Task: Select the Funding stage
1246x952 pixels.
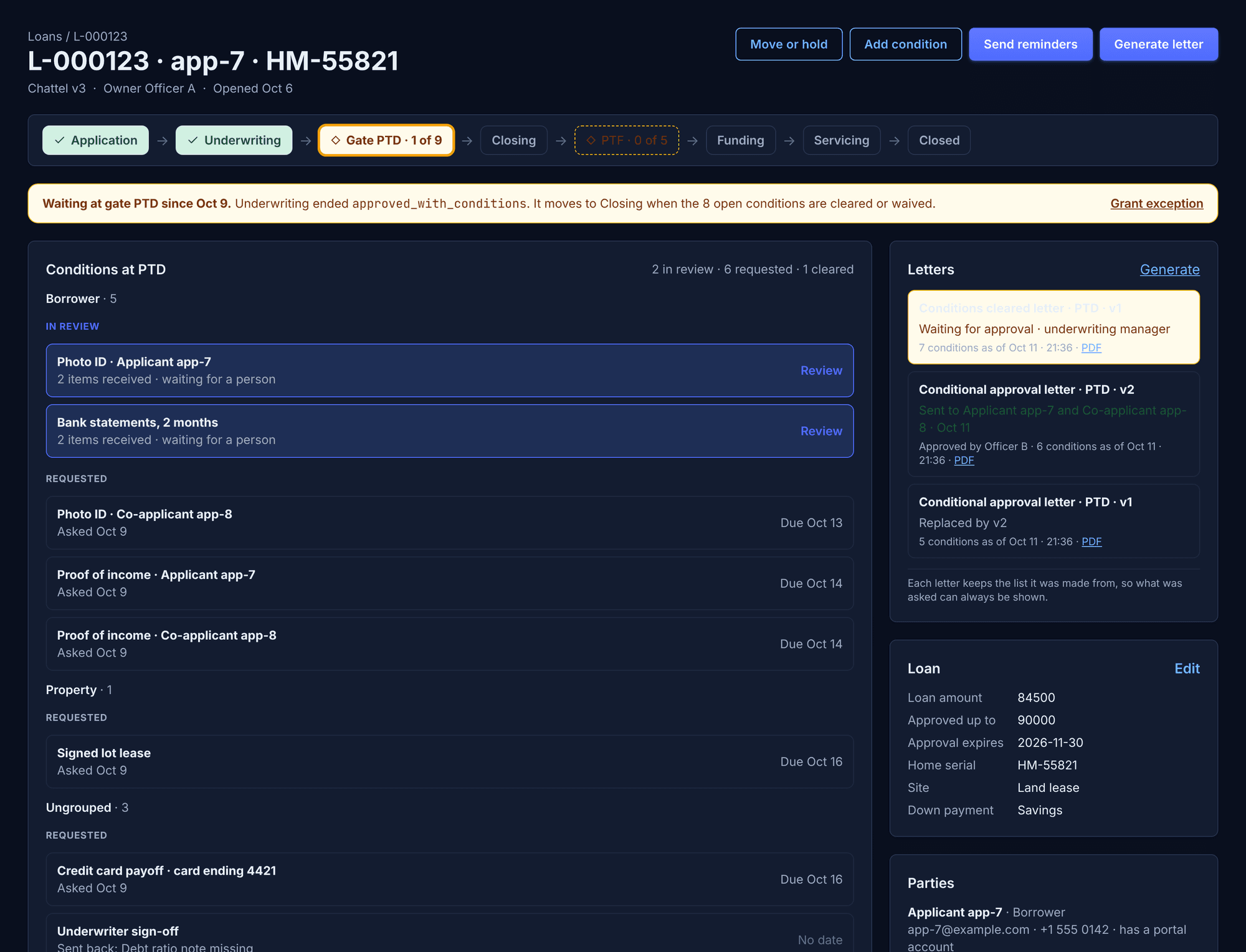Action: click(740, 140)
